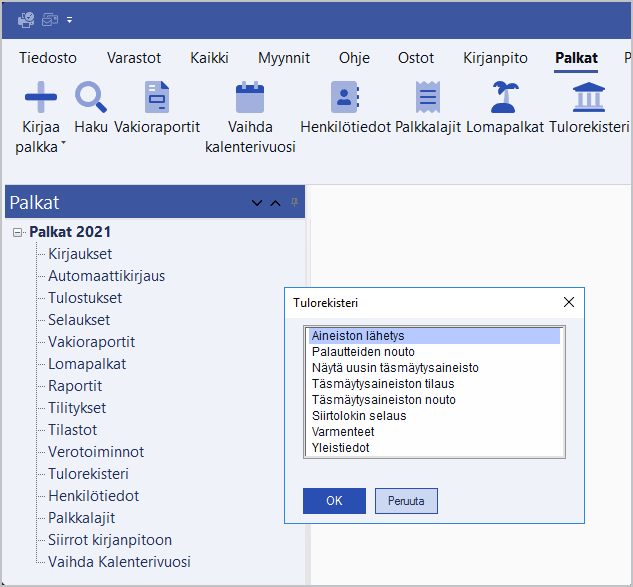
Task: Open Henkilötiedot contact card icon
Action: (x=345, y=97)
